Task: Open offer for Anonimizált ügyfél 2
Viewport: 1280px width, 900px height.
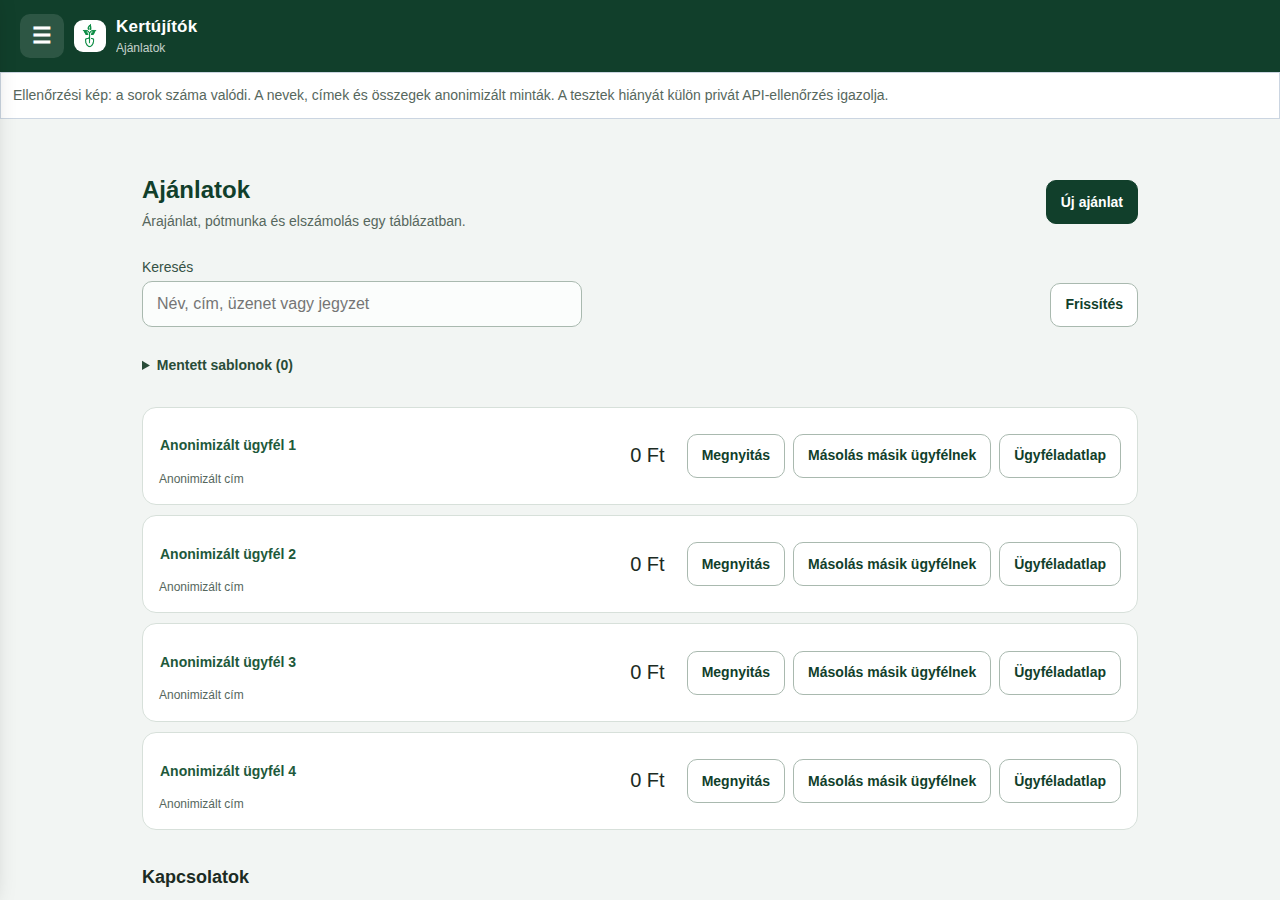Action: point(736,564)
